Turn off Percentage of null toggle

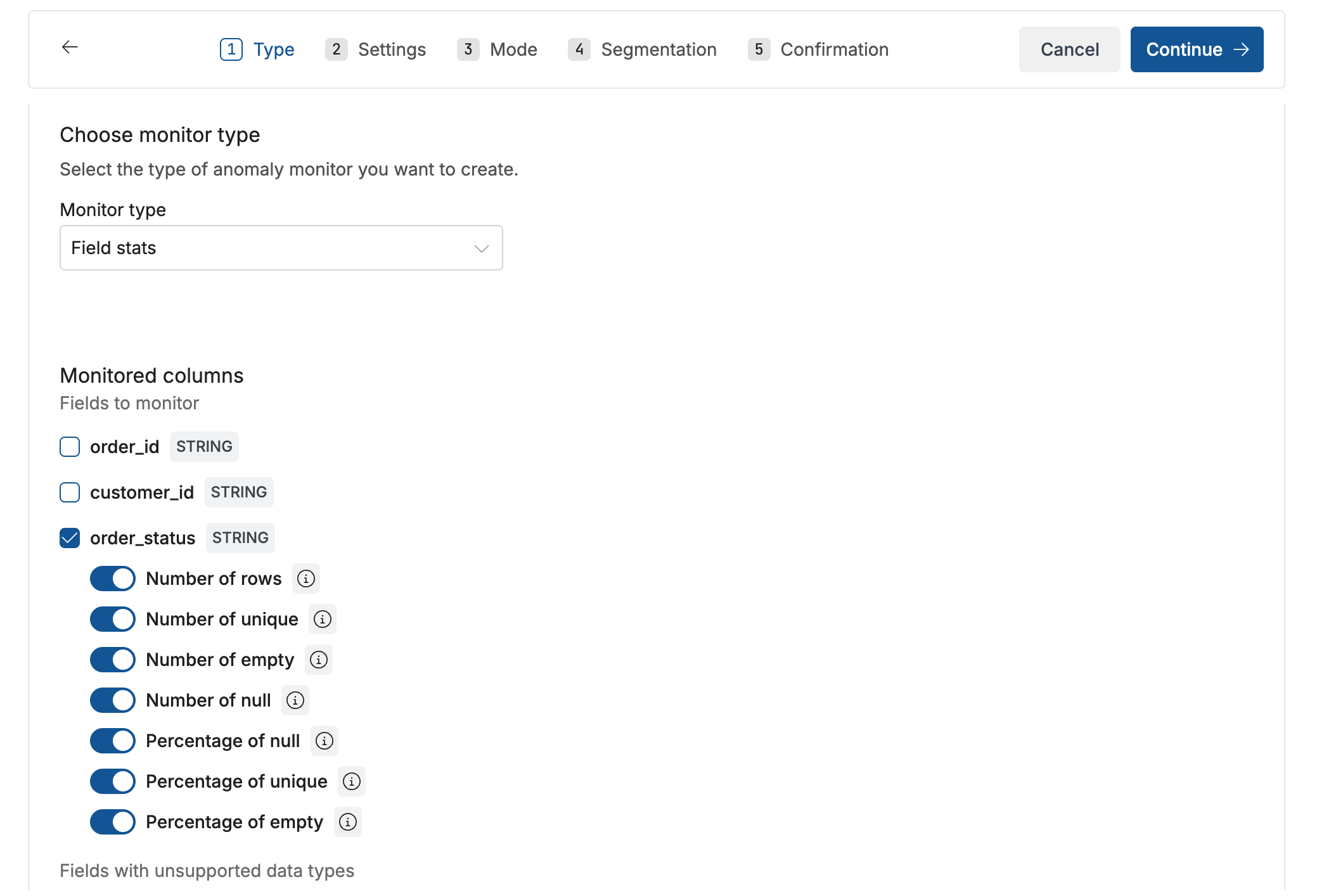113,741
